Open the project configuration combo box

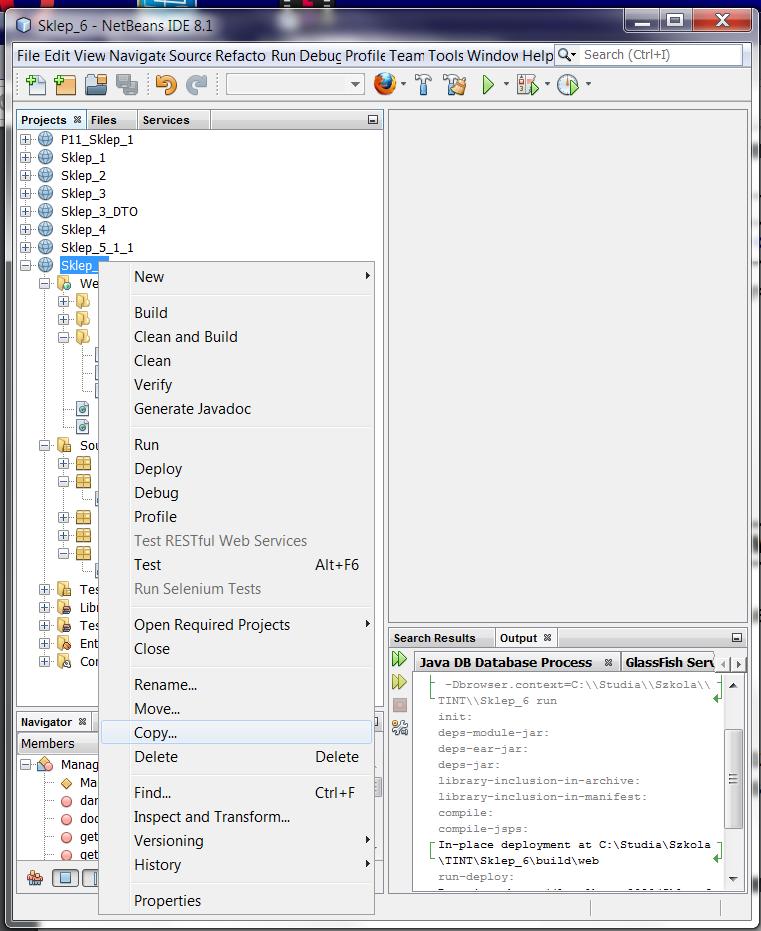point(295,84)
